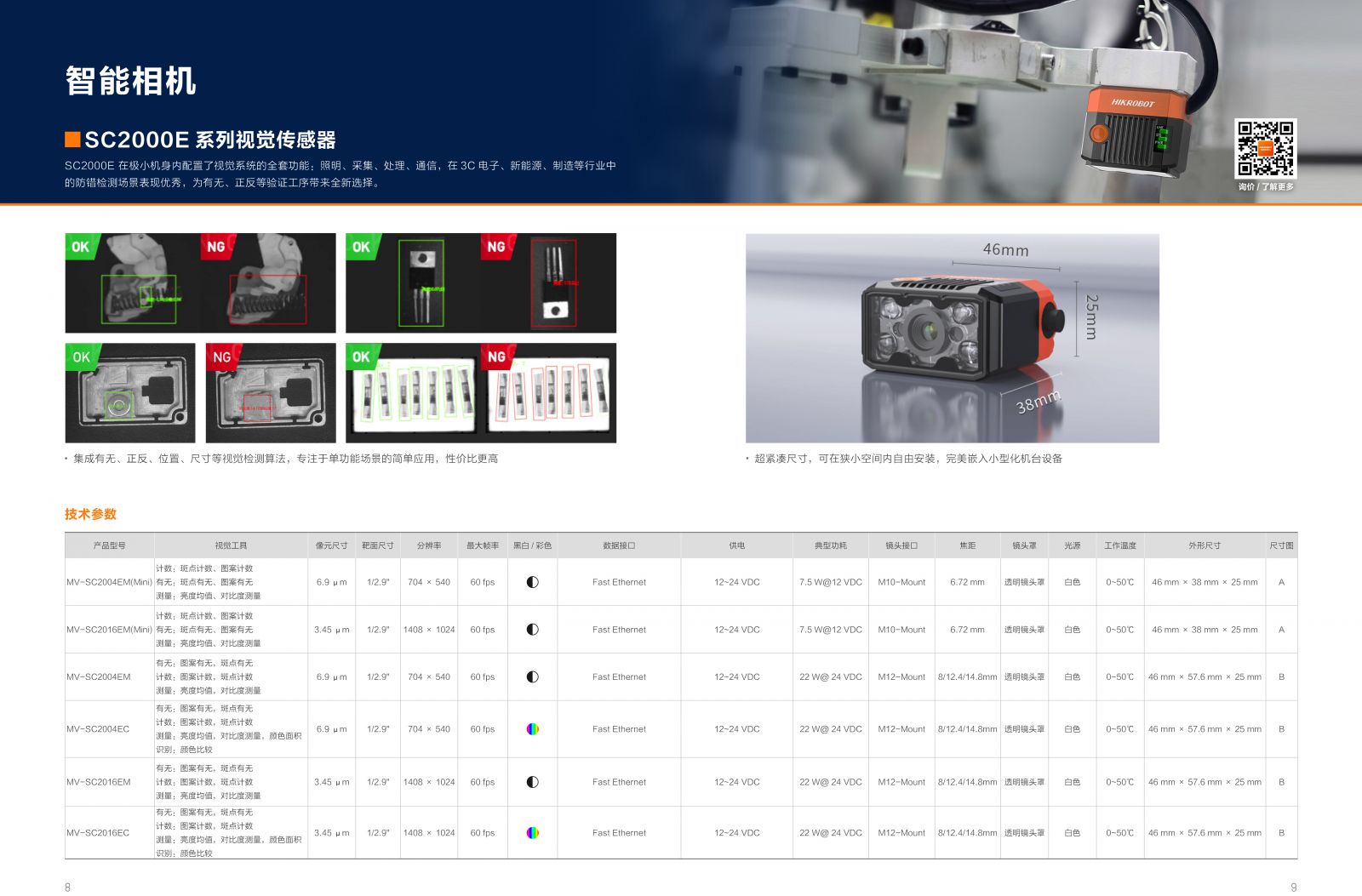Image resolution: width=1362 pixels, height=896 pixels.
Task: Click the 产品型号 column header
Action: 109,545
